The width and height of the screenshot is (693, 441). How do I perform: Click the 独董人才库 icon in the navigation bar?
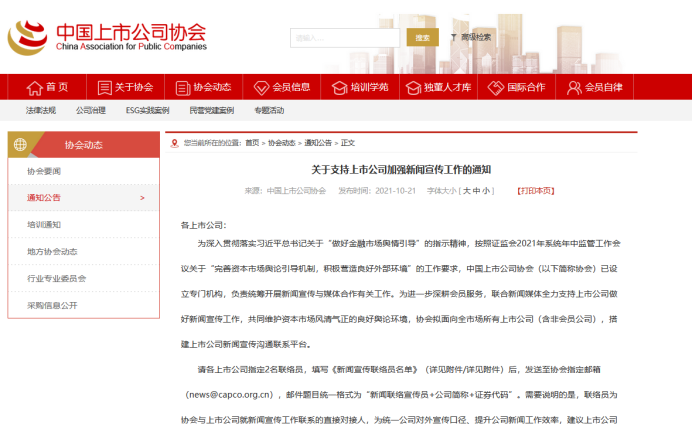pyautogui.click(x=413, y=87)
